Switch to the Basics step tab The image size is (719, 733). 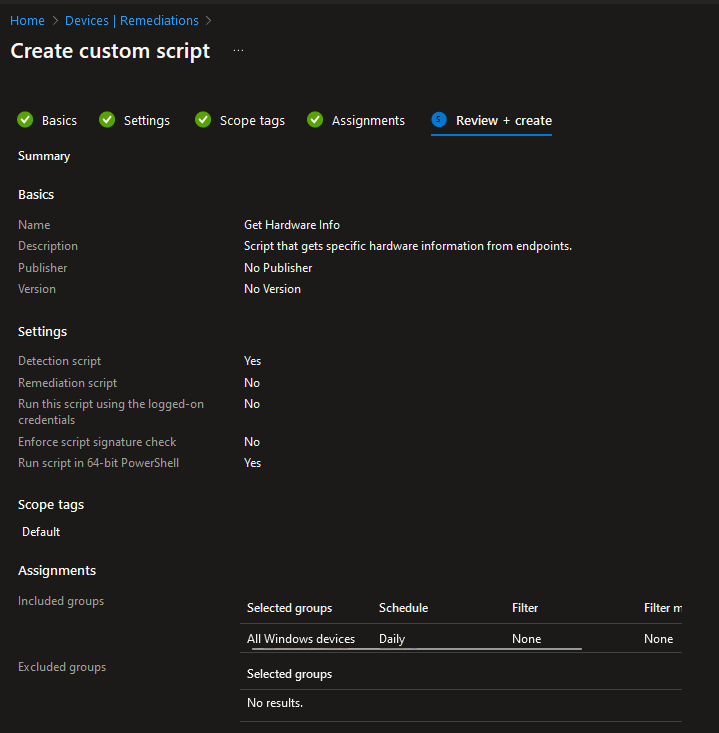coord(59,121)
